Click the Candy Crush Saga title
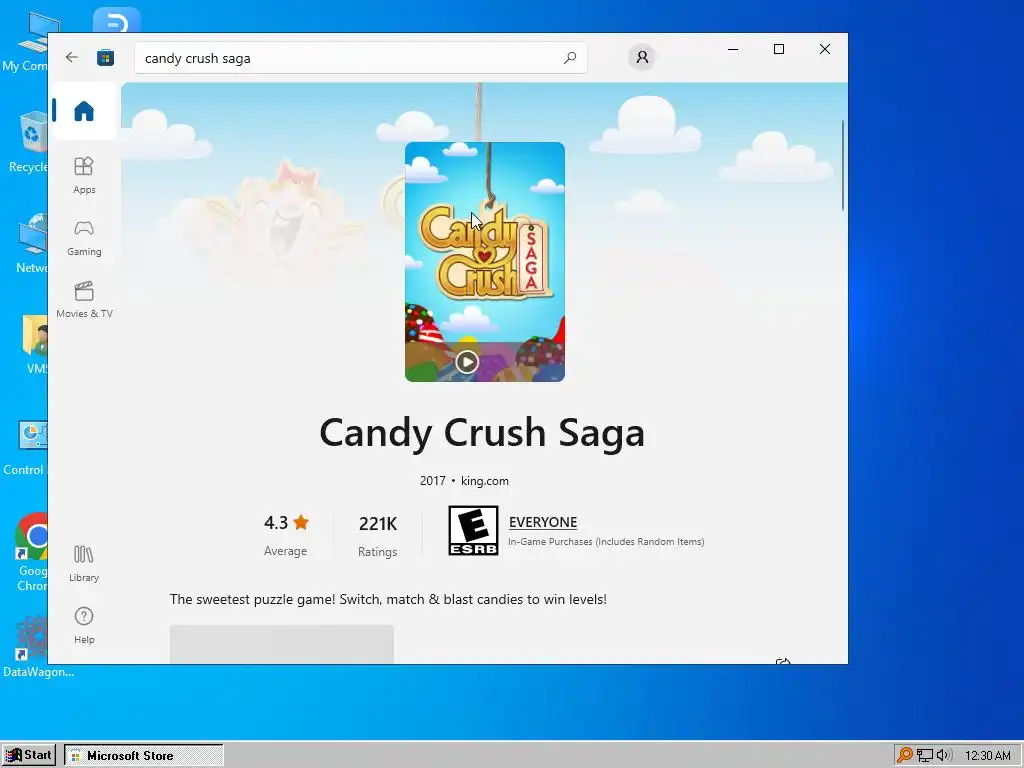Viewport: 1024px width, 768px height. point(482,433)
